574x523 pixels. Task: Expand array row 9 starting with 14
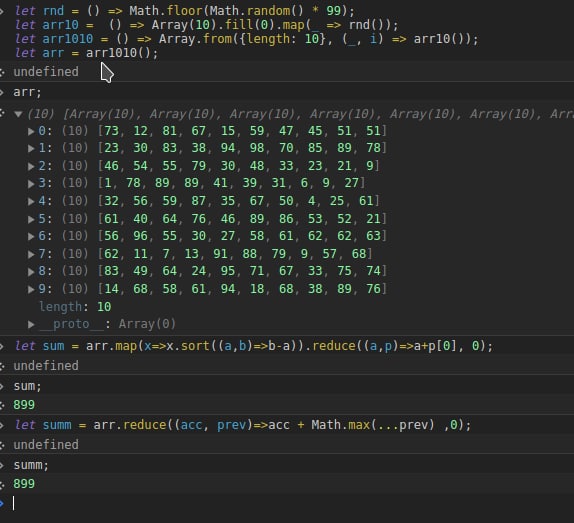pos(31,289)
